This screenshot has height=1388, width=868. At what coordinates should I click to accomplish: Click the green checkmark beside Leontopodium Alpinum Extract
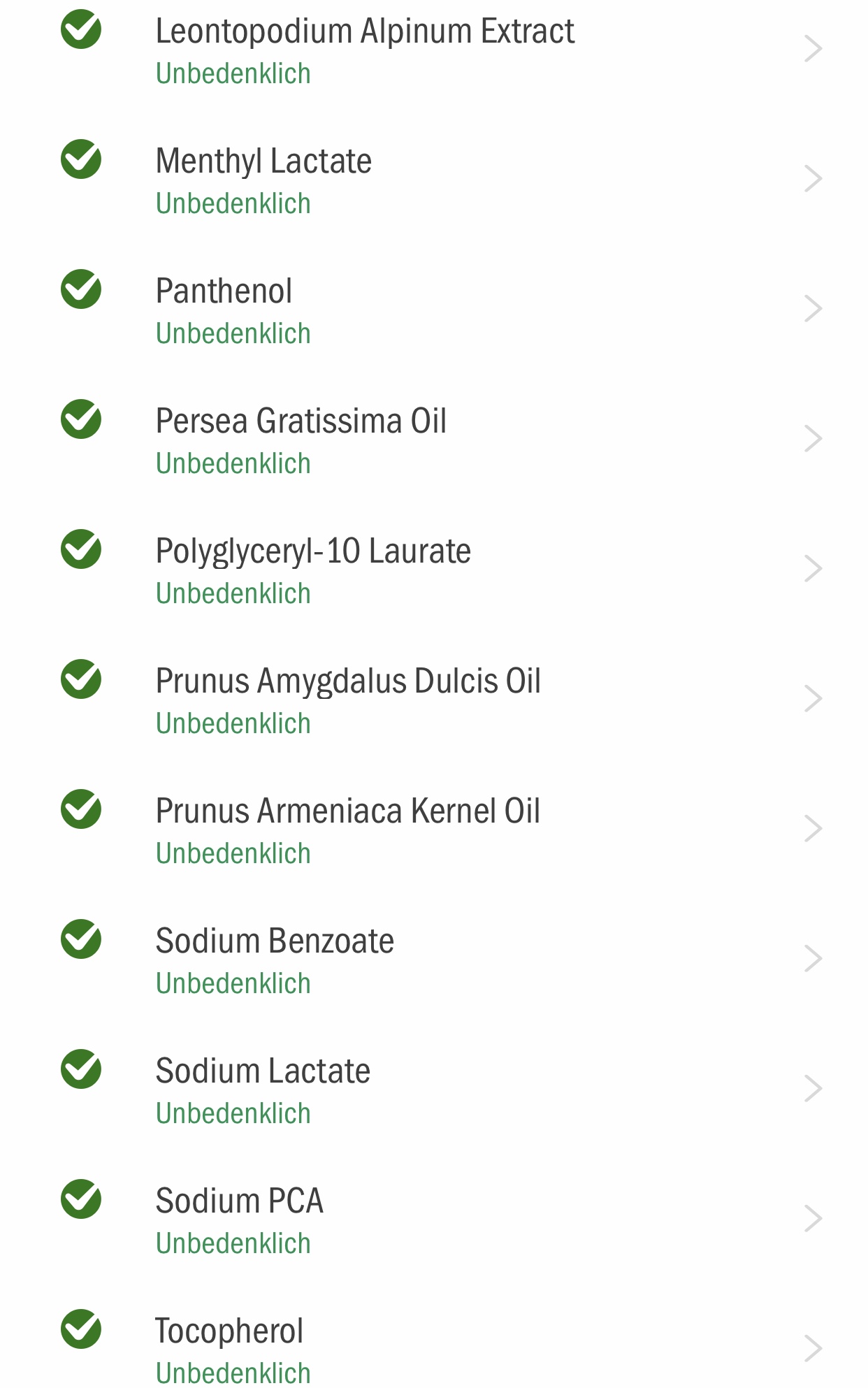(x=81, y=29)
